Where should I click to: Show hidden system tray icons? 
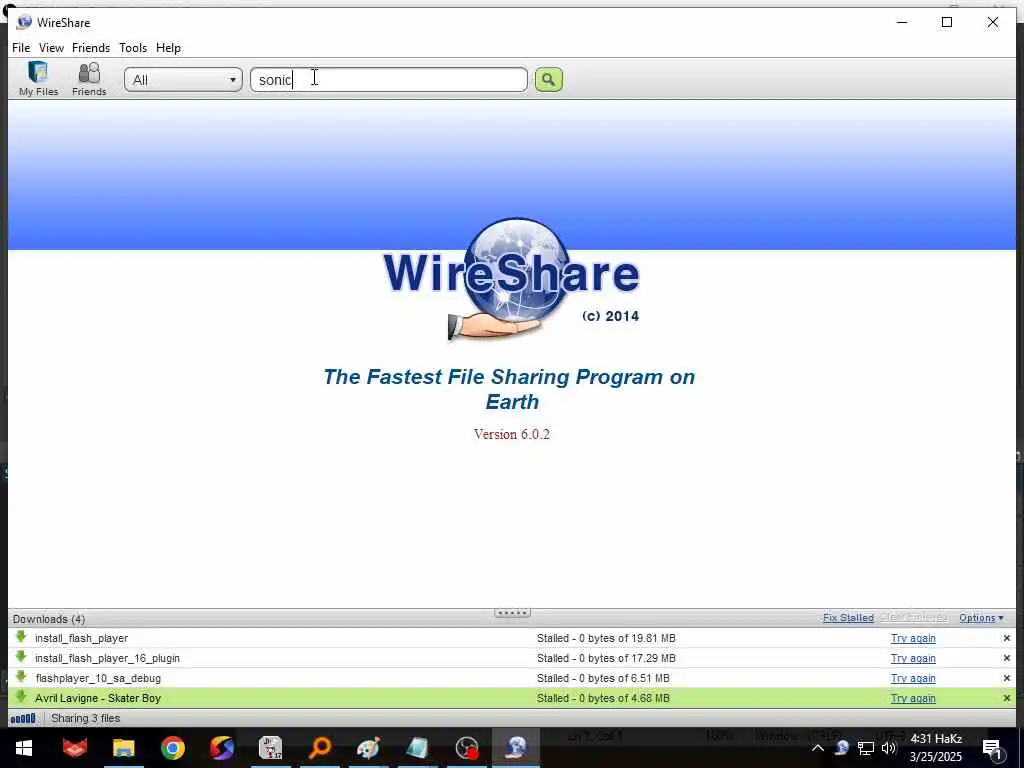818,748
